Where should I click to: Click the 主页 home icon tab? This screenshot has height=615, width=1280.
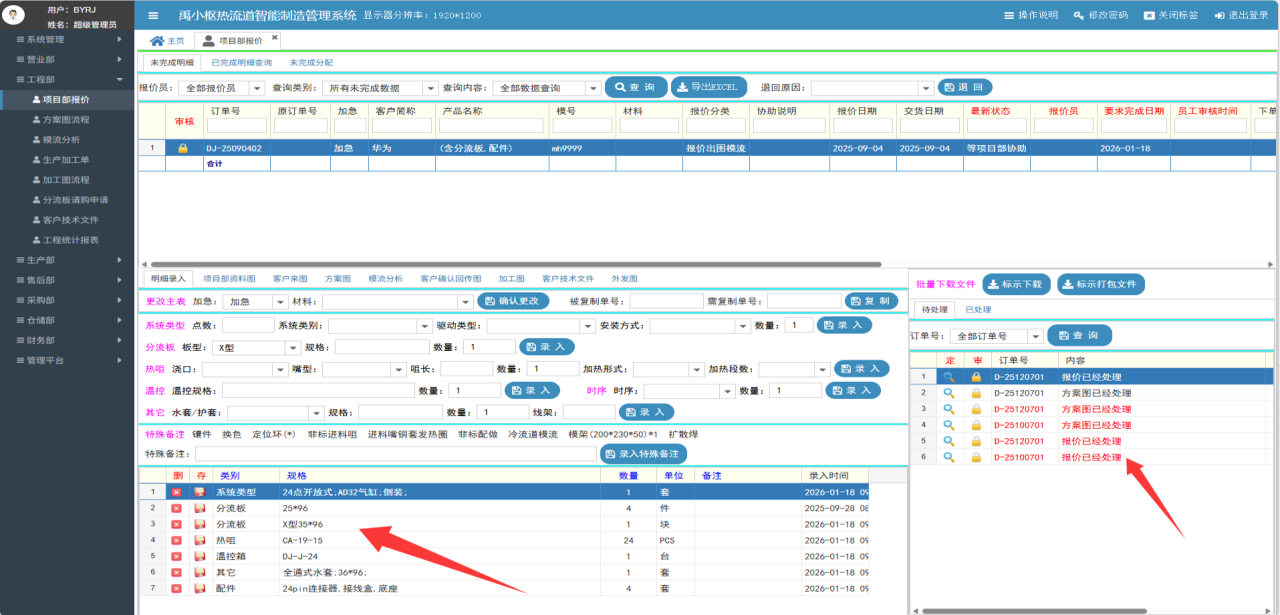(x=167, y=41)
